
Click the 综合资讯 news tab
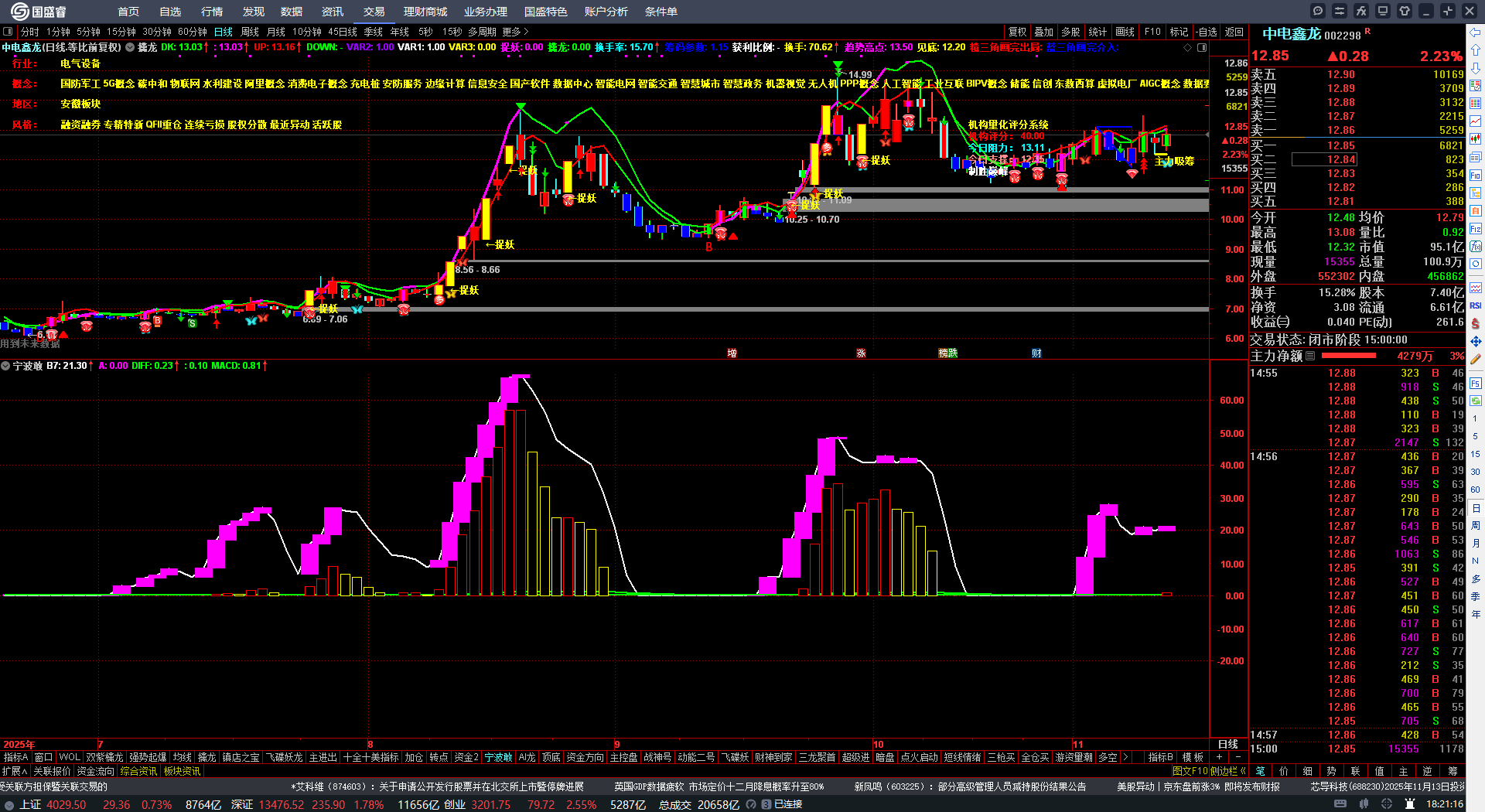click(138, 771)
